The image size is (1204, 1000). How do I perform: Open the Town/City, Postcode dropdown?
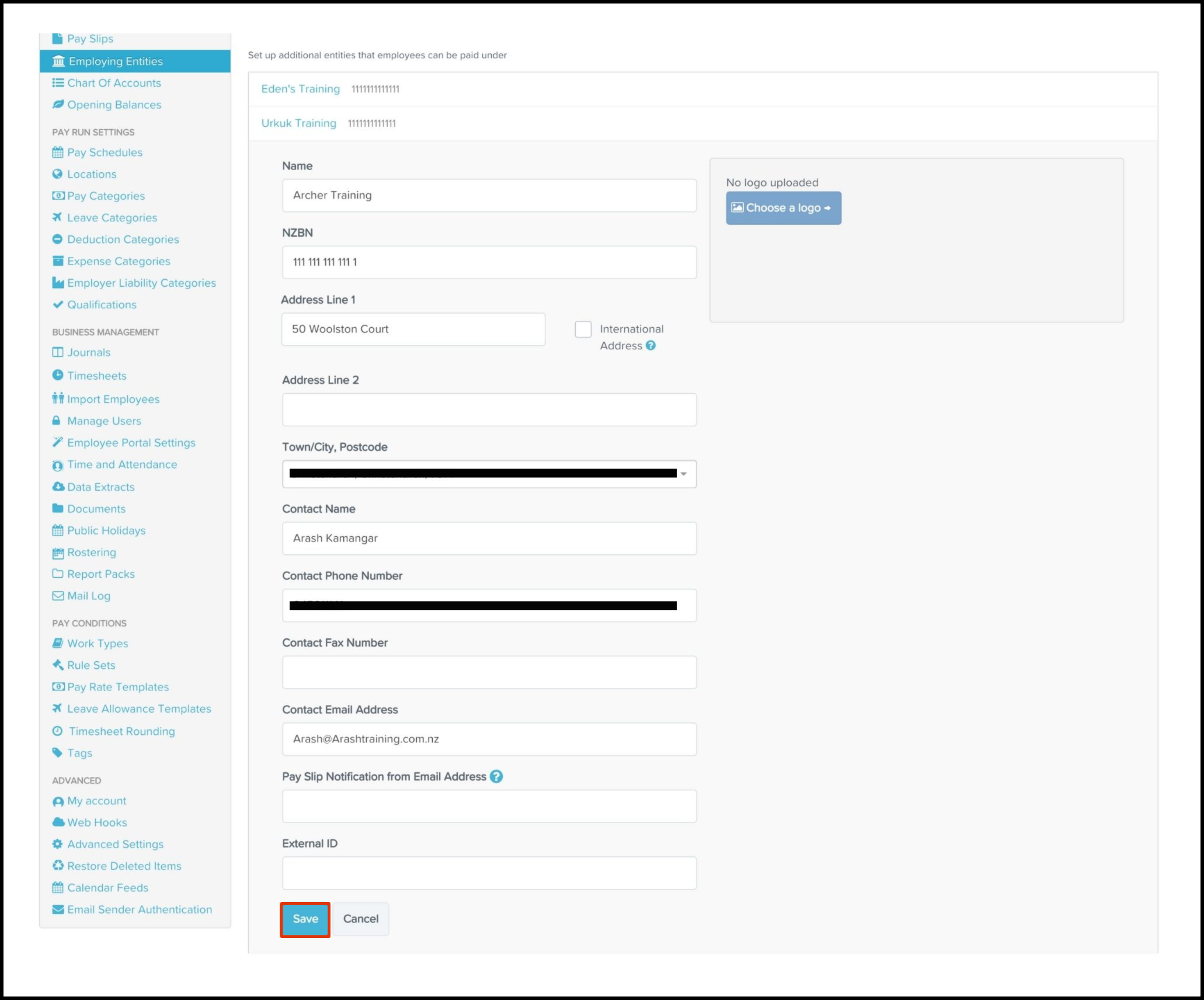pos(683,474)
